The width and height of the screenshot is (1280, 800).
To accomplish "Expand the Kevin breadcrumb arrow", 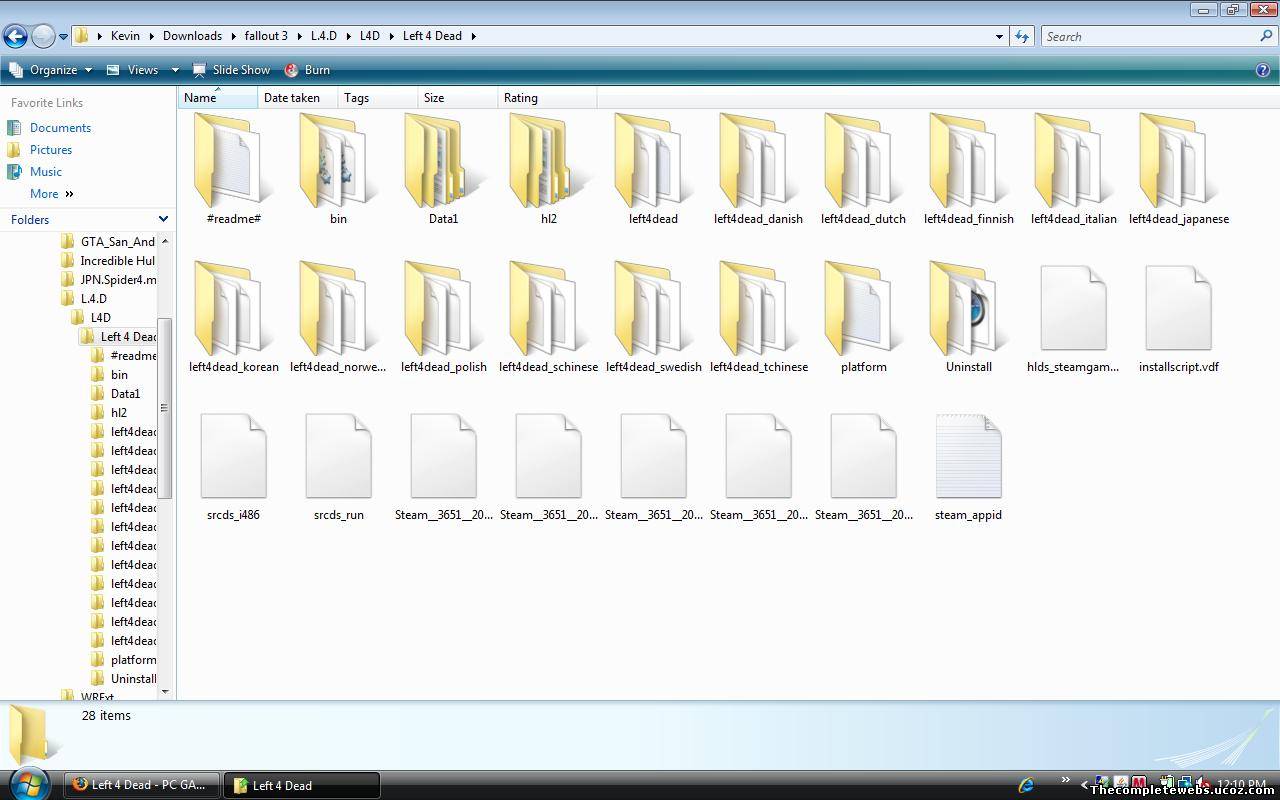I will 151,36.
